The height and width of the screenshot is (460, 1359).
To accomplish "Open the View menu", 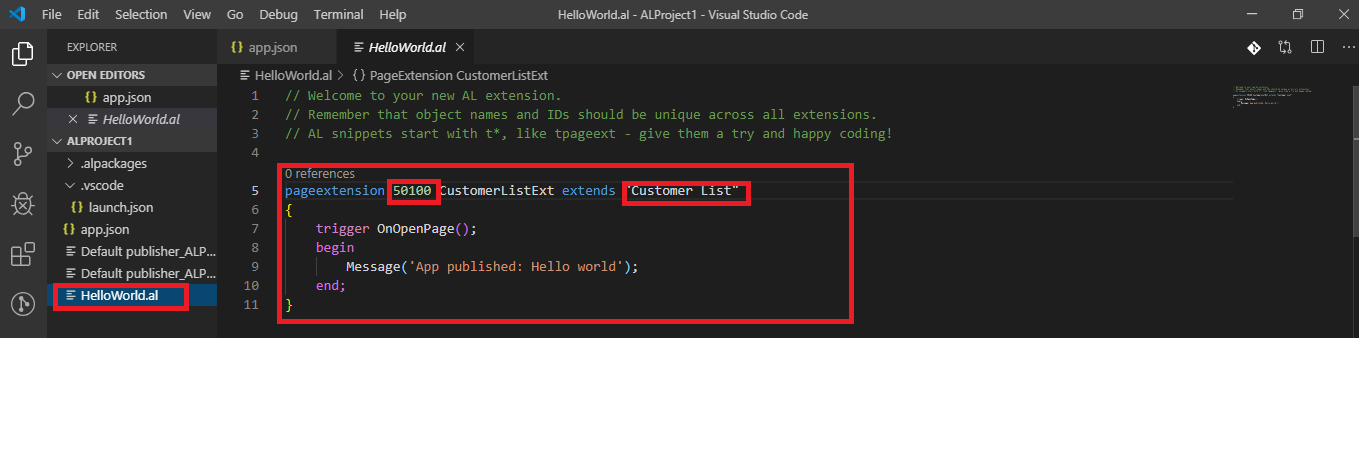I will 197,15.
